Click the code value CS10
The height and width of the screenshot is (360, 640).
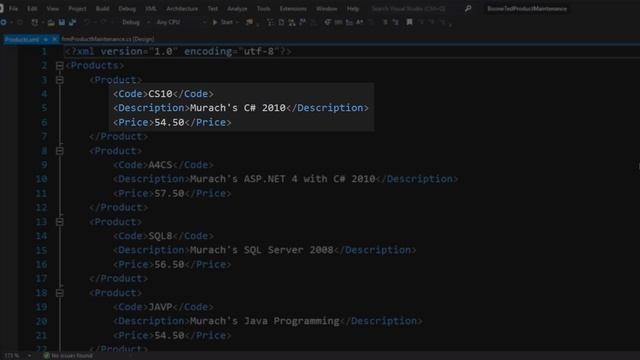point(160,94)
